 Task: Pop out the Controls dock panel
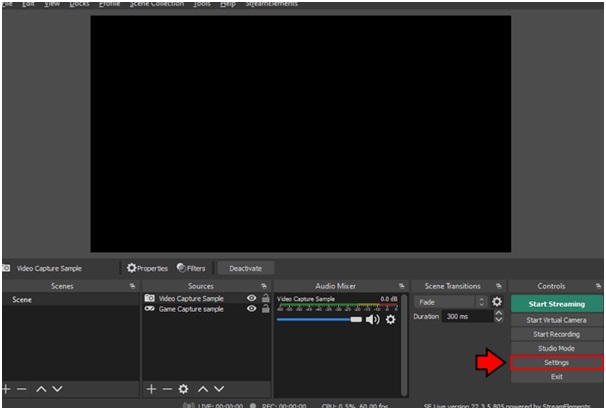coord(597,286)
